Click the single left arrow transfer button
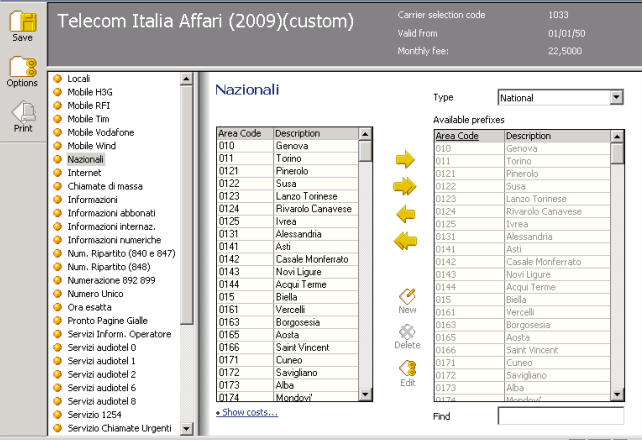 click(x=405, y=213)
